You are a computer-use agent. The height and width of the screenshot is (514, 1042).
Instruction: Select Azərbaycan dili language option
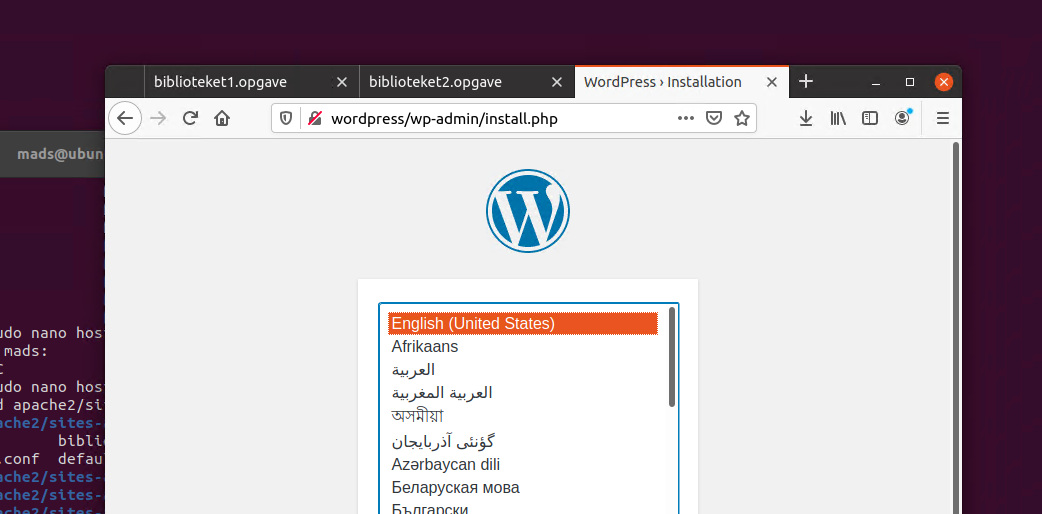[523, 464]
